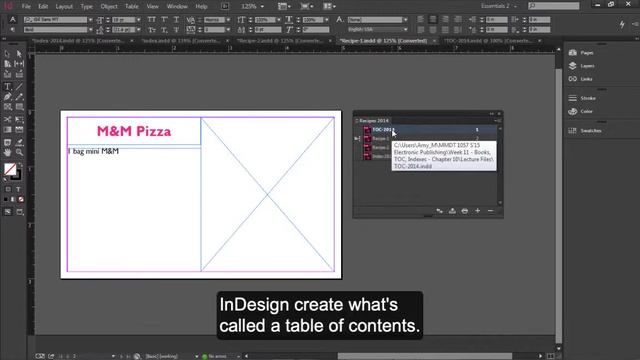Open the Type menu
This screenshot has width=640, height=360.
87,7
